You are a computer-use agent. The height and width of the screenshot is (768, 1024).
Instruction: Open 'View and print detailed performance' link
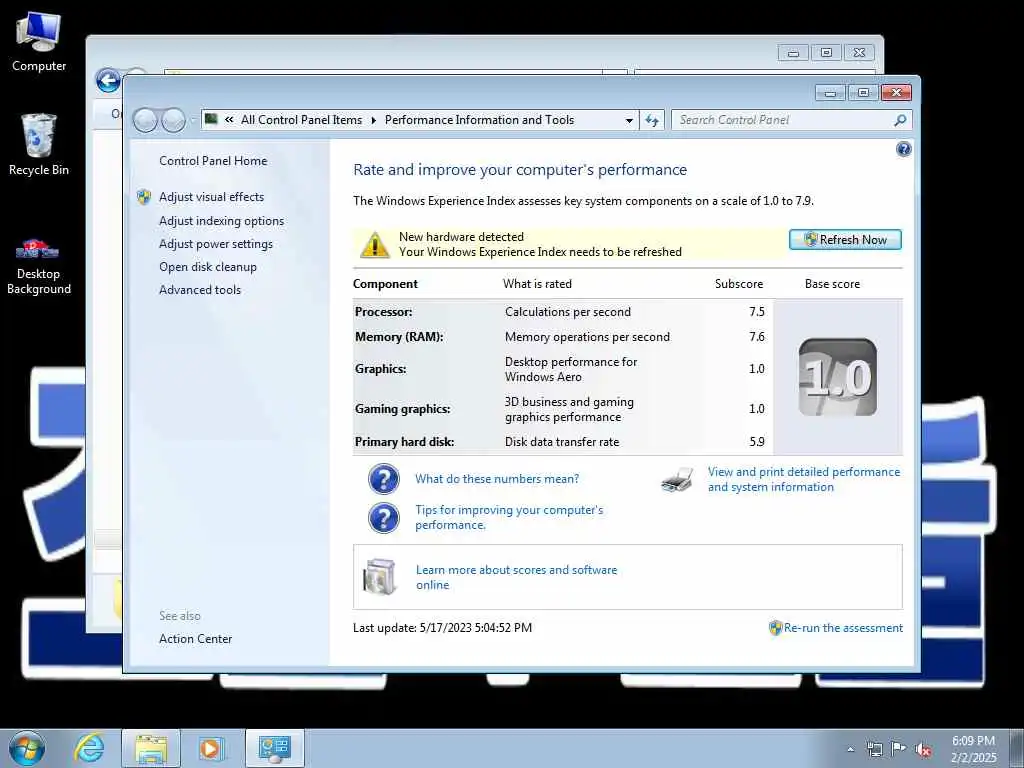pyautogui.click(x=804, y=479)
